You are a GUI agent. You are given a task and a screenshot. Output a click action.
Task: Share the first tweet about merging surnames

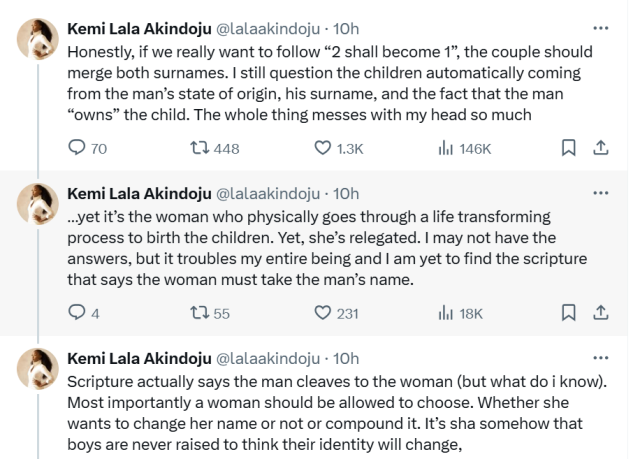601,148
